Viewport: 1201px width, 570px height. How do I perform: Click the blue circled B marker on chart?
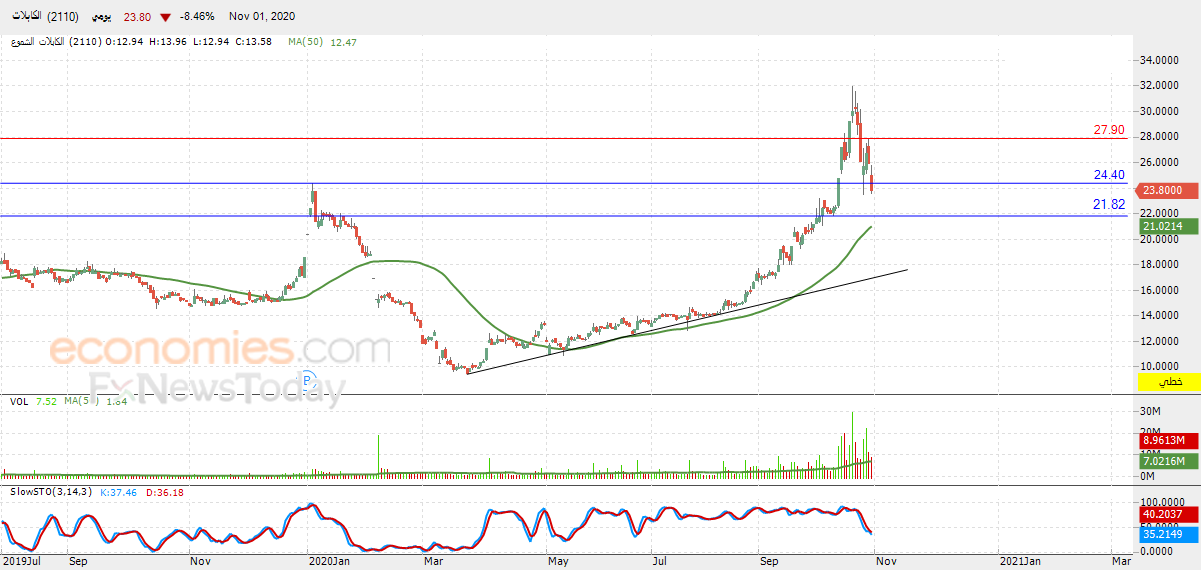pyautogui.click(x=308, y=379)
